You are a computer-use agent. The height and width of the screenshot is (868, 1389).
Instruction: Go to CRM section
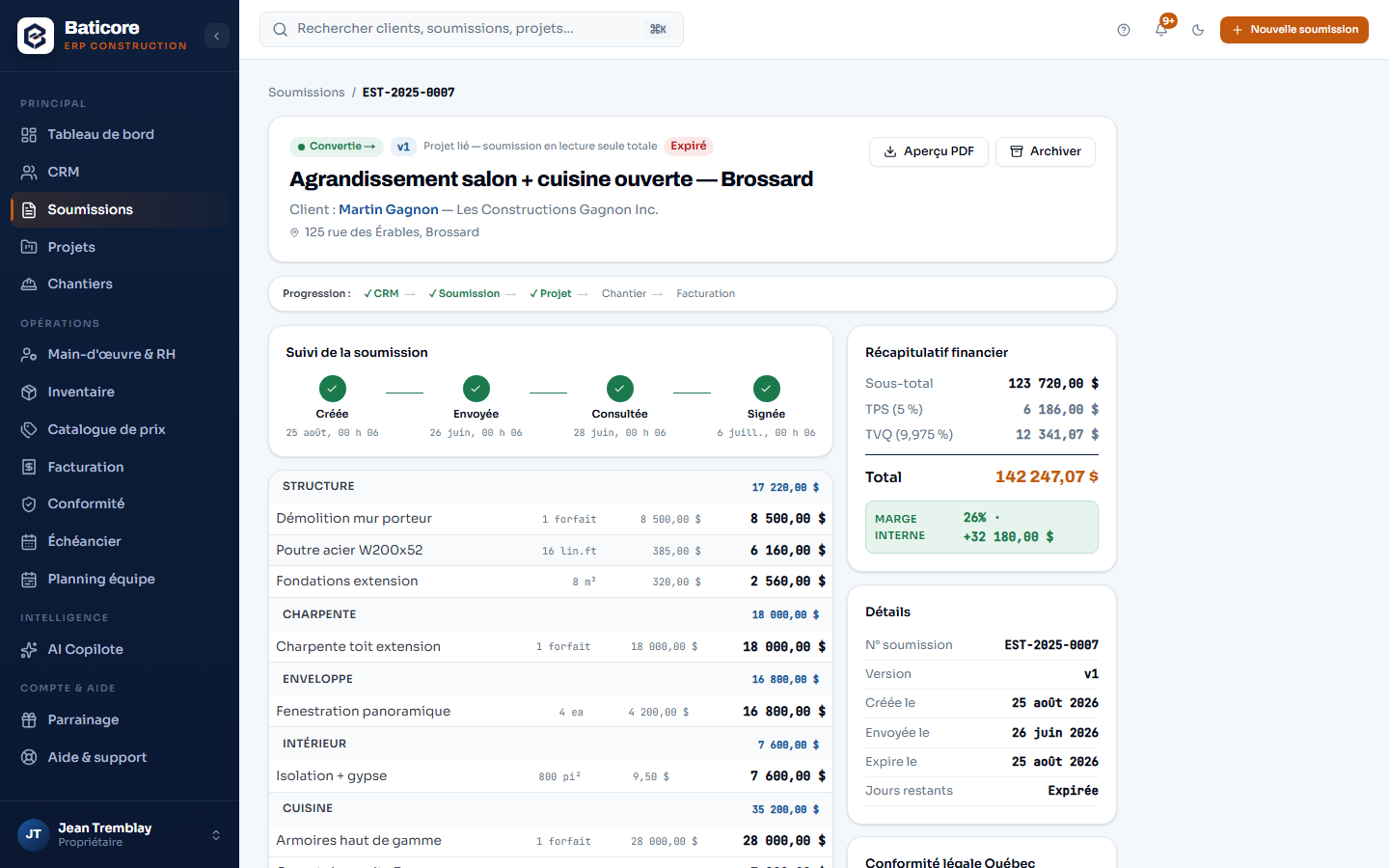pos(120,172)
